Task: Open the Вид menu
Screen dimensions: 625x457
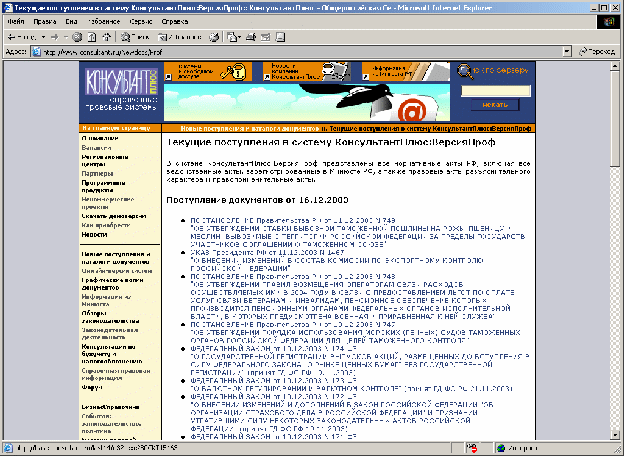Action: [x=71, y=22]
